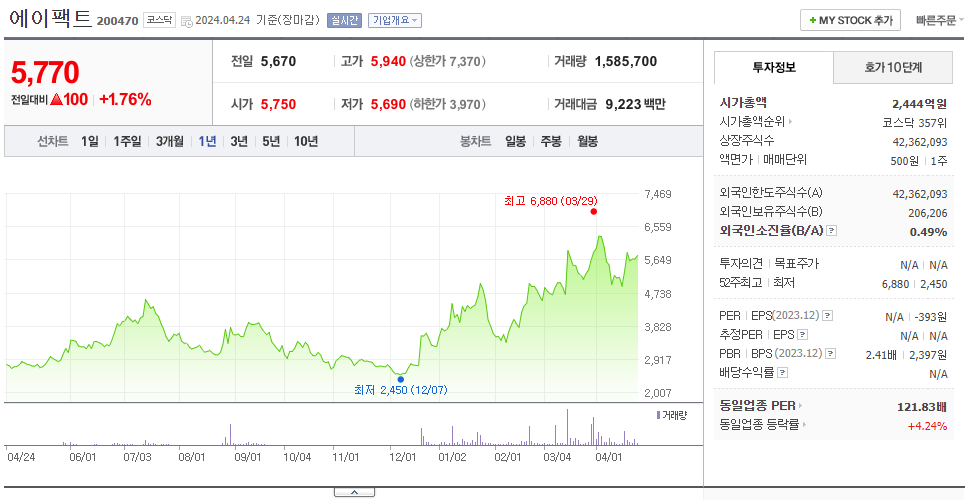Click 투자의견 label
Viewport: 968px width, 500px height.
(x=741, y=264)
